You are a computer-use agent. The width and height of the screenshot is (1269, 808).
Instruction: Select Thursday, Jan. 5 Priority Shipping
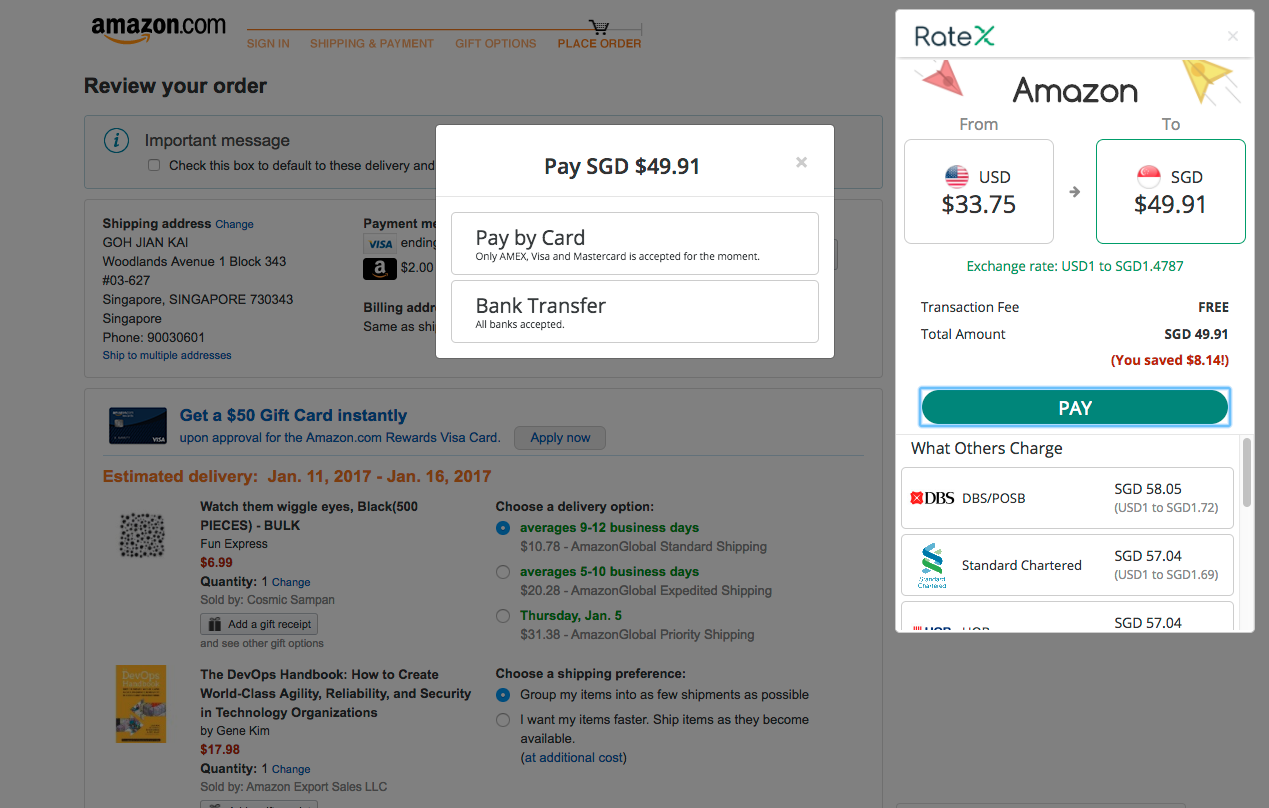click(503, 616)
